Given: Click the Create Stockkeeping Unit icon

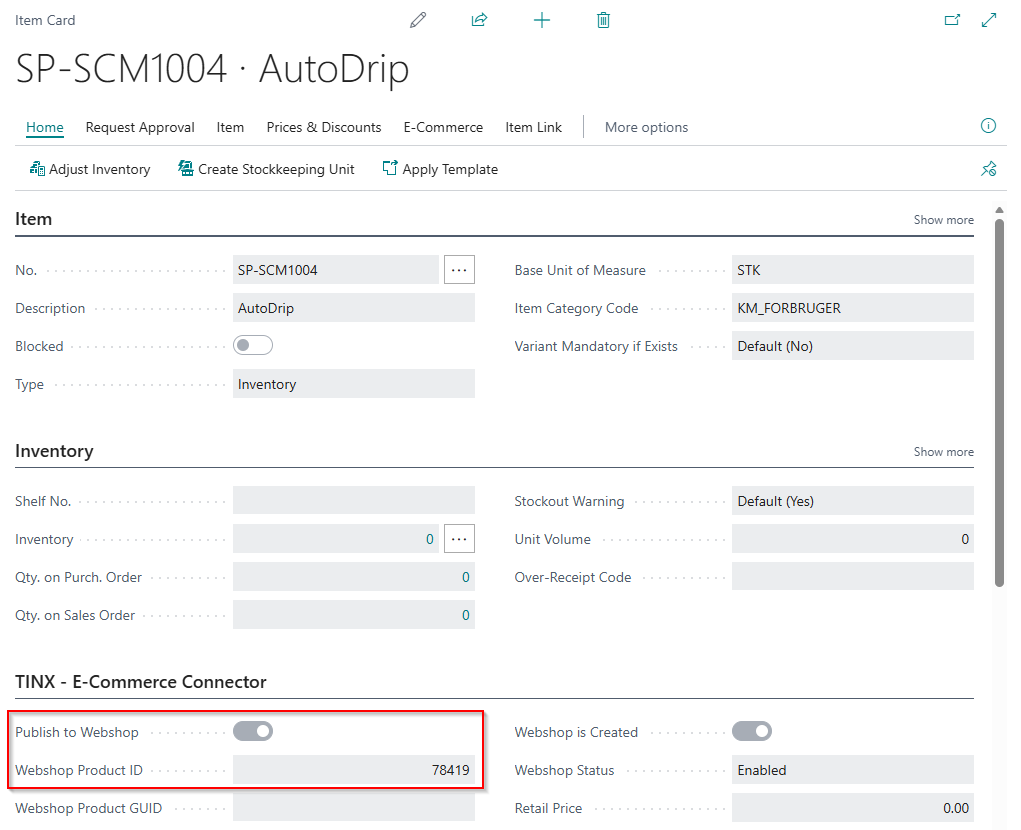Looking at the screenshot, I should (186, 169).
